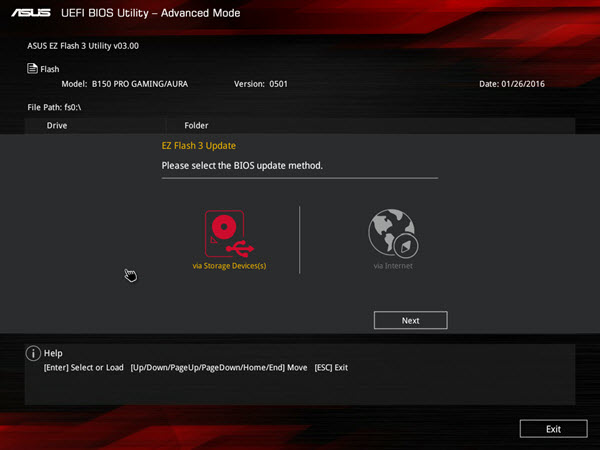Viewport: 600px width, 450px height.
Task: Click the EZ Flash 3 Update title
Action: (x=199, y=146)
